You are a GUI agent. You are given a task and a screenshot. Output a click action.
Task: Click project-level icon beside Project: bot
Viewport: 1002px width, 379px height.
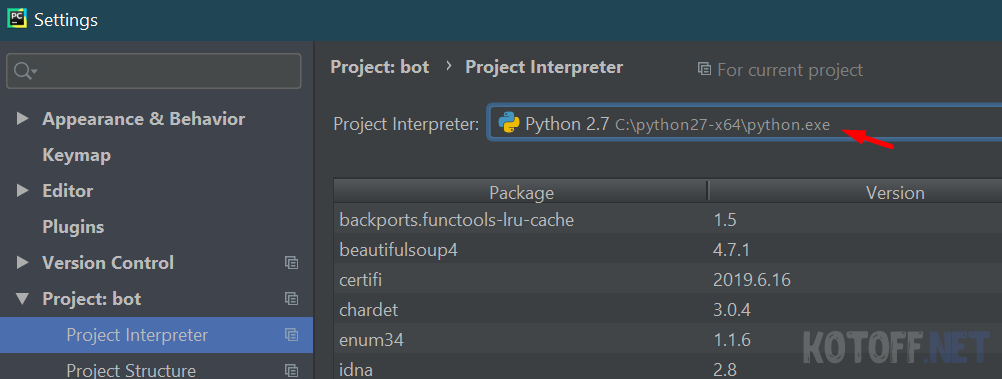click(x=291, y=298)
